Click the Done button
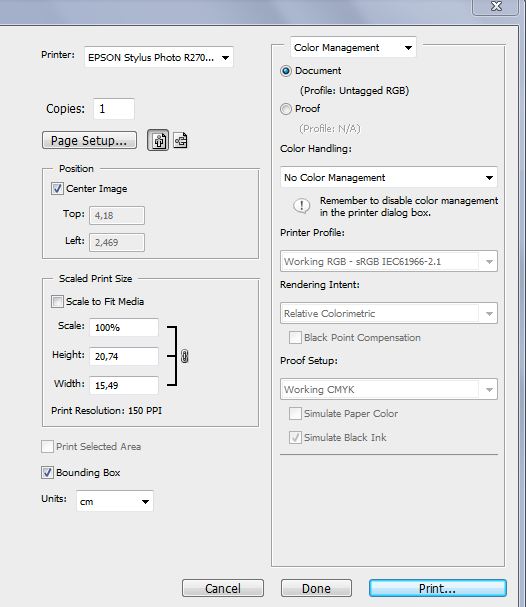The height and width of the screenshot is (607, 526). pos(316,588)
